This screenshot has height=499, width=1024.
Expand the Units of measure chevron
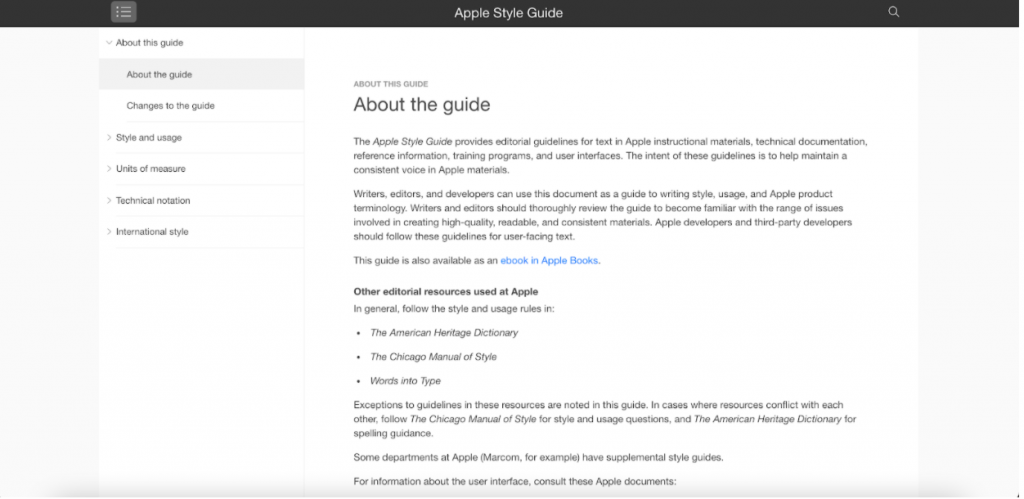109,169
